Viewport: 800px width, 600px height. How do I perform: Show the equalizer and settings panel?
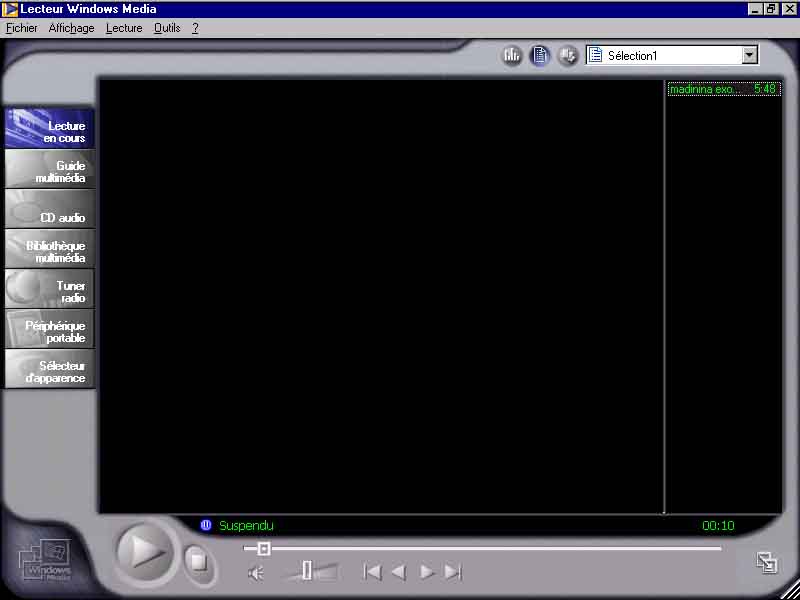click(512, 55)
